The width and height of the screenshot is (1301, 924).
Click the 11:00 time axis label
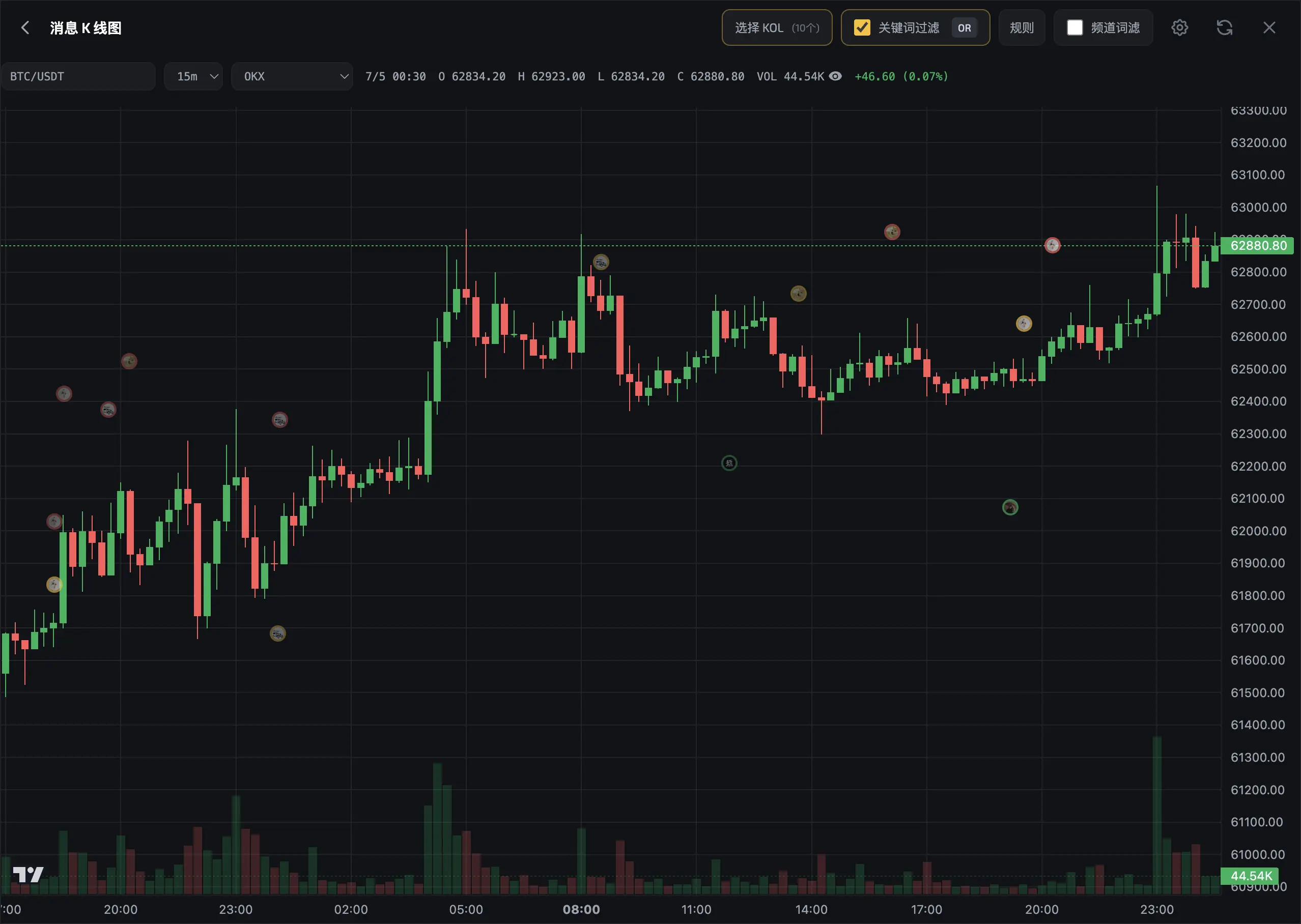tap(696, 909)
